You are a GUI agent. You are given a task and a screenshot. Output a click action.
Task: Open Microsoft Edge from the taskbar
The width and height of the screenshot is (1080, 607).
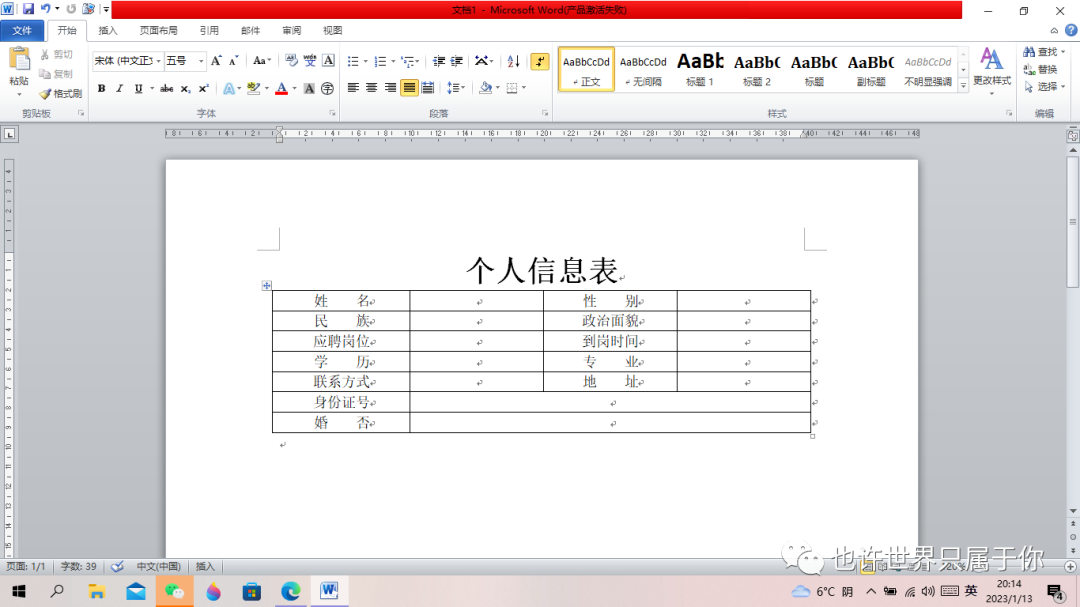click(x=290, y=591)
